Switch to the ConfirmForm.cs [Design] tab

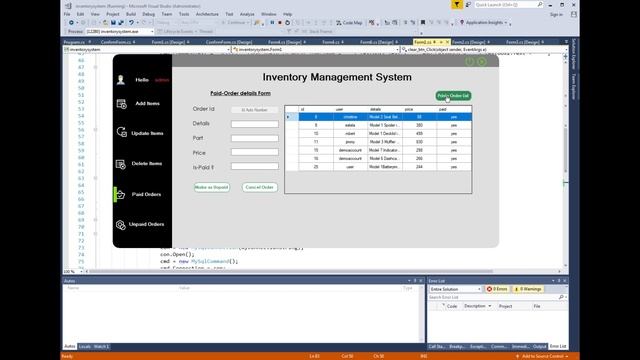[x=229, y=42]
